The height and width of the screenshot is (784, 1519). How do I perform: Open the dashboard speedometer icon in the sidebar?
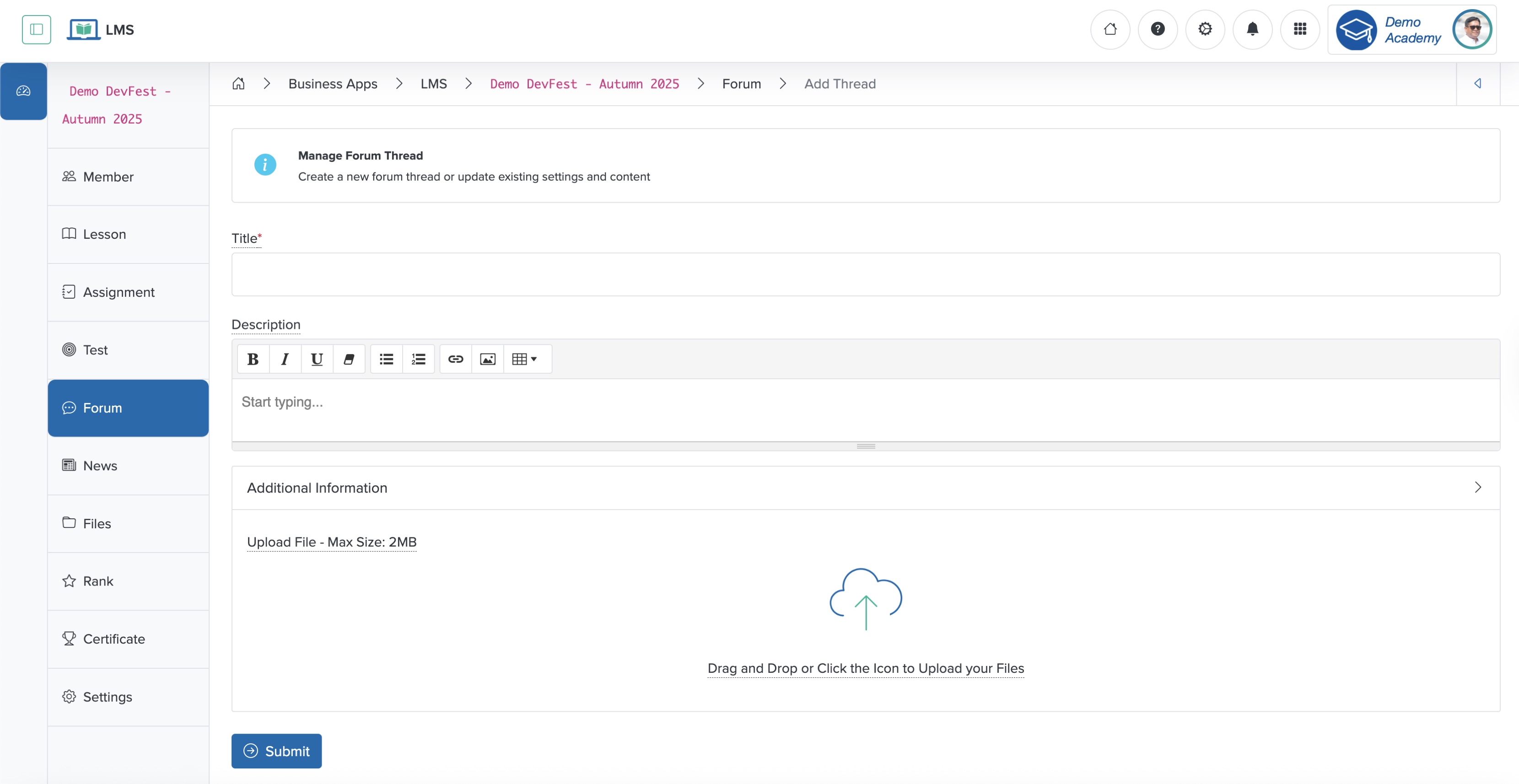(24, 91)
